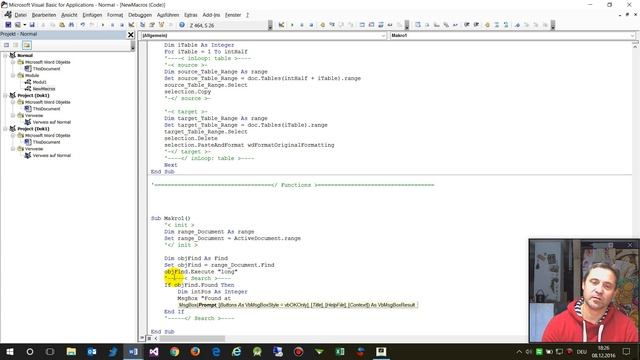Open the Ausführen menu
The image size is (640, 360).
(x=168, y=15)
